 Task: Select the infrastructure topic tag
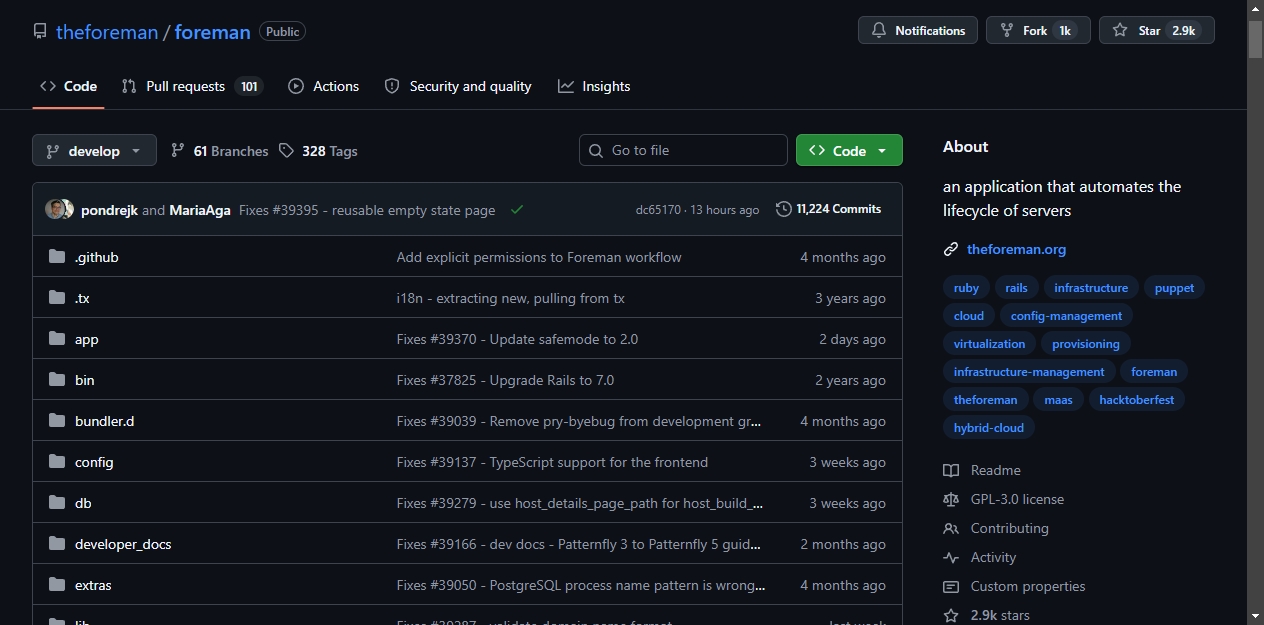click(1091, 288)
